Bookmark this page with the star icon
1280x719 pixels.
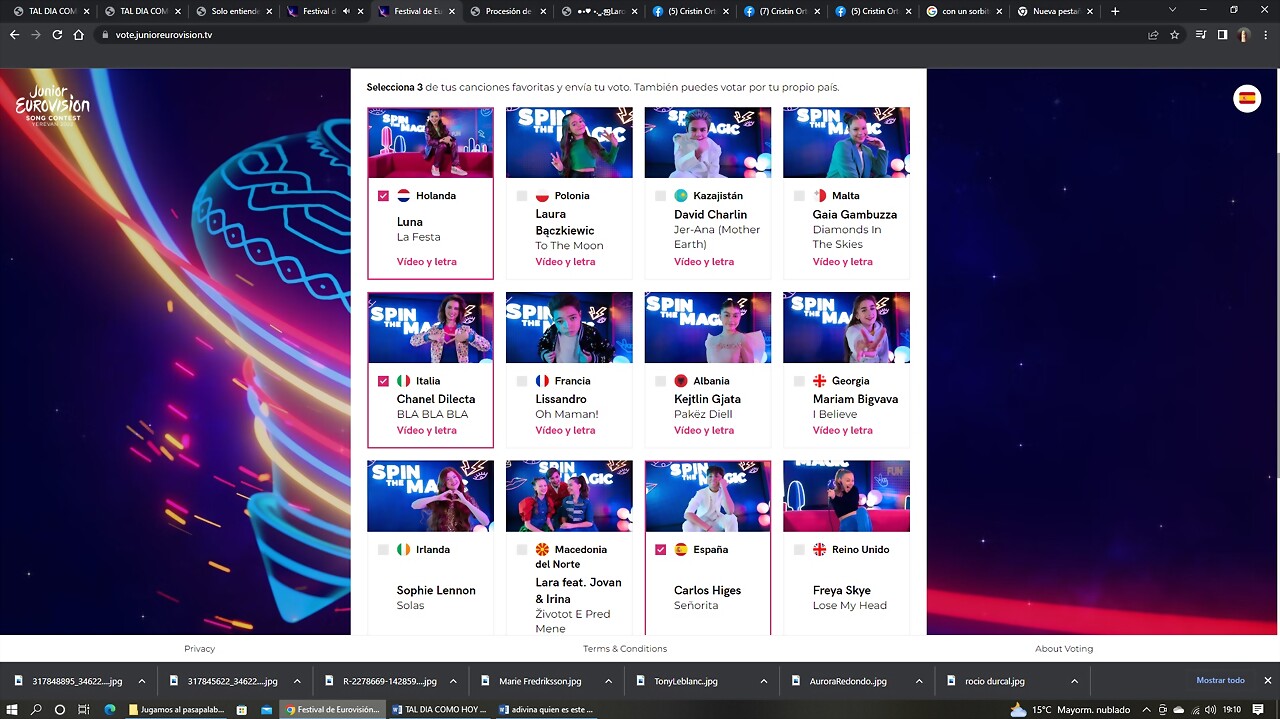(x=1175, y=34)
